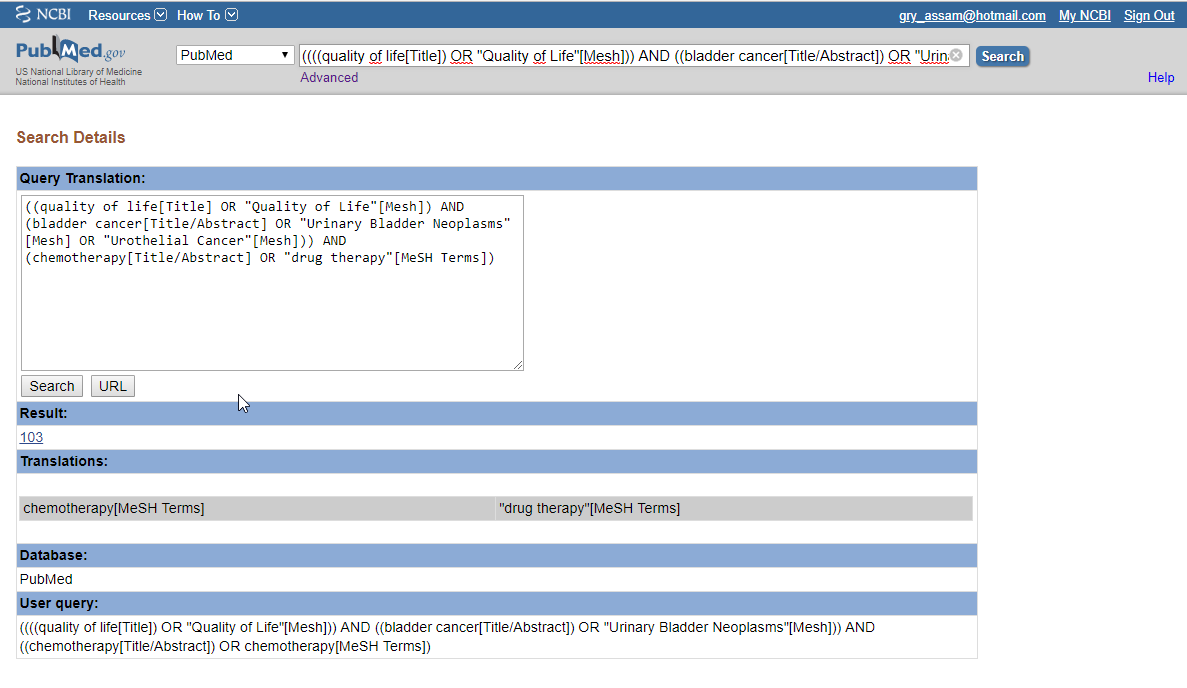Clear the search box with the X icon
This screenshot has height=688, width=1187.
[x=956, y=55]
